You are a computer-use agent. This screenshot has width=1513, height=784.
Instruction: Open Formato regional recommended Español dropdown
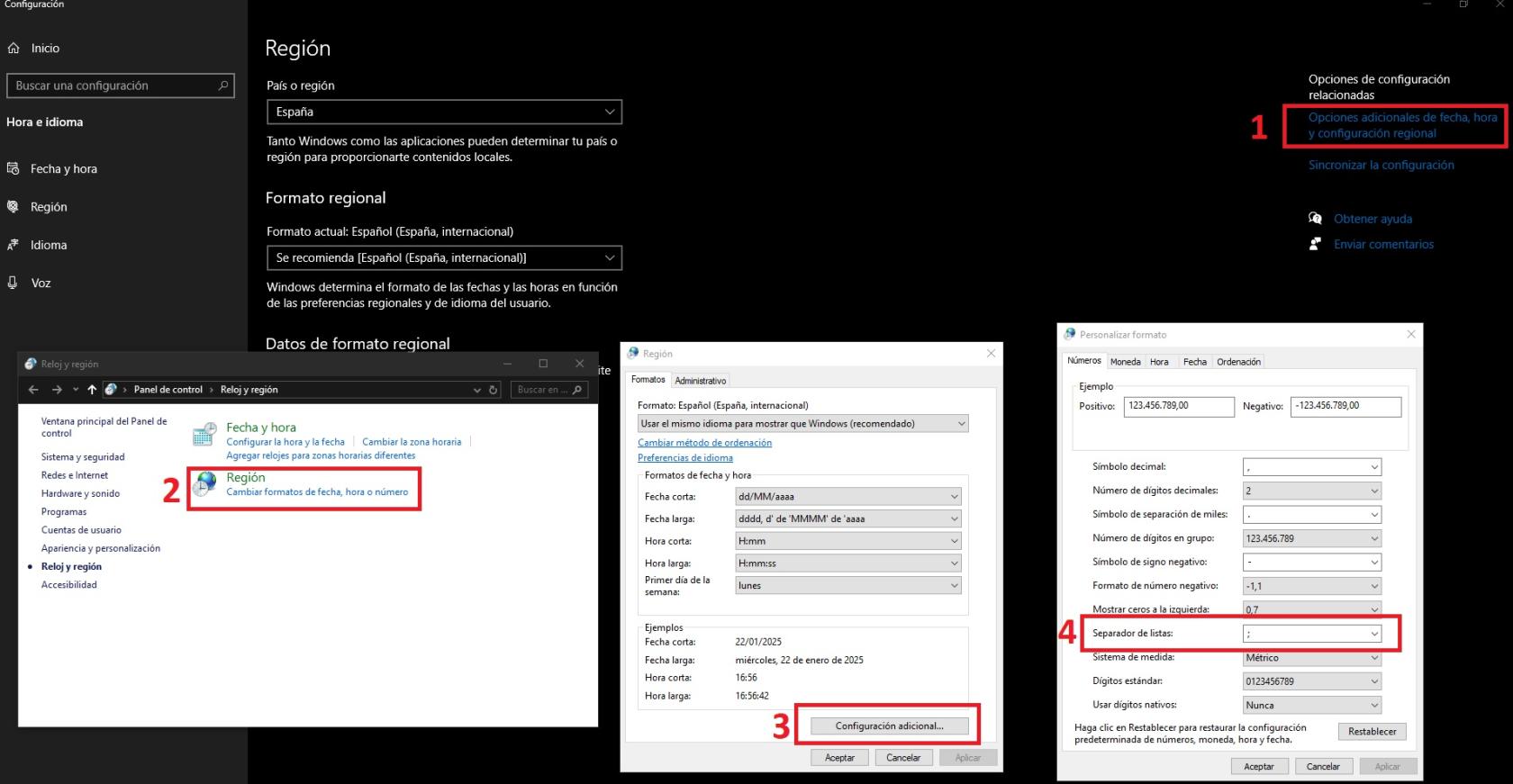click(444, 257)
